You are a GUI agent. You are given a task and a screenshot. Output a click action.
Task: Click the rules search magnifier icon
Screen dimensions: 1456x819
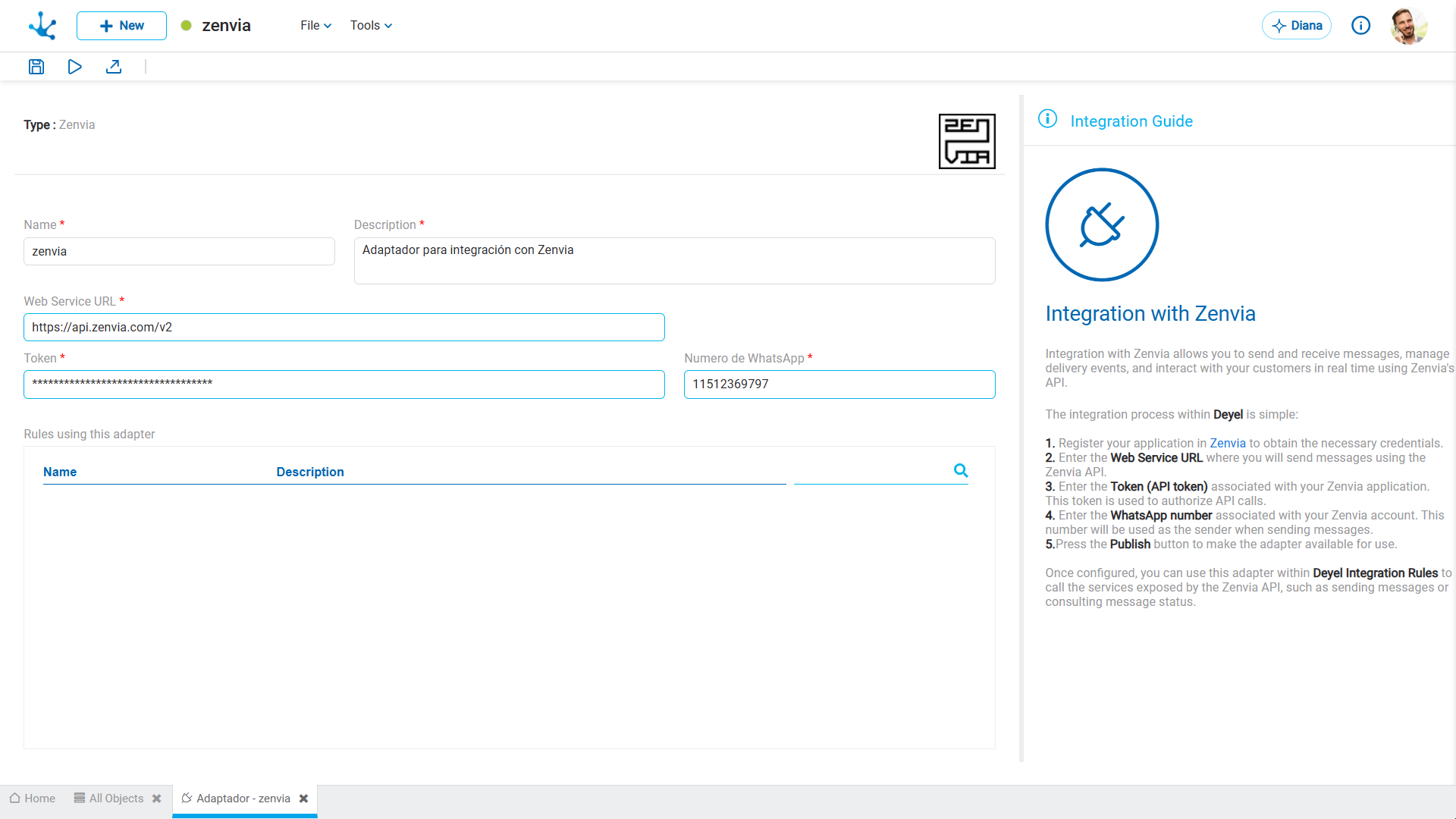(961, 471)
